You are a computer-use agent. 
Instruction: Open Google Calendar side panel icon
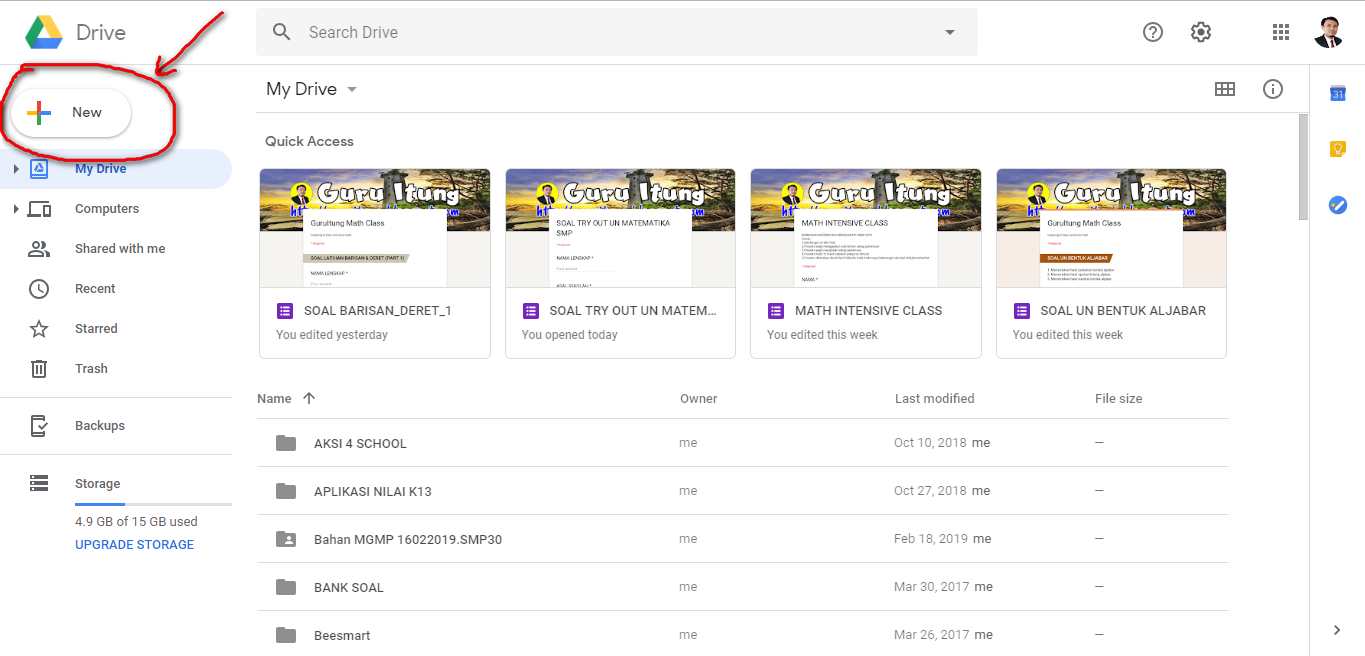(x=1338, y=94)
